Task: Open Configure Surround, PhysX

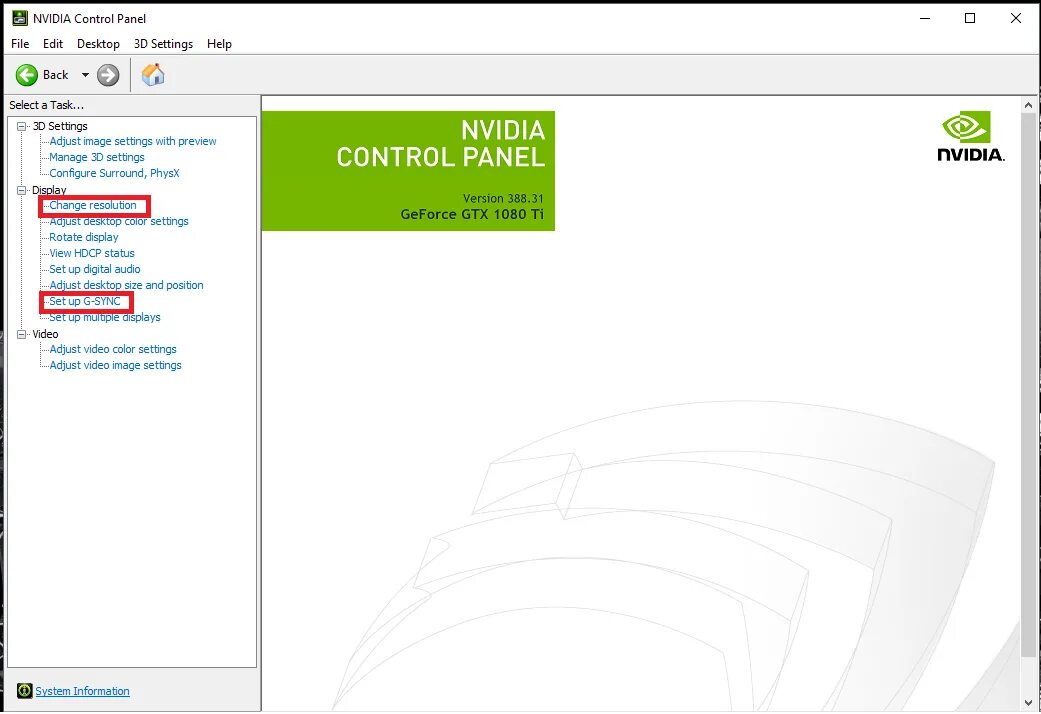Action: point(114,173)
